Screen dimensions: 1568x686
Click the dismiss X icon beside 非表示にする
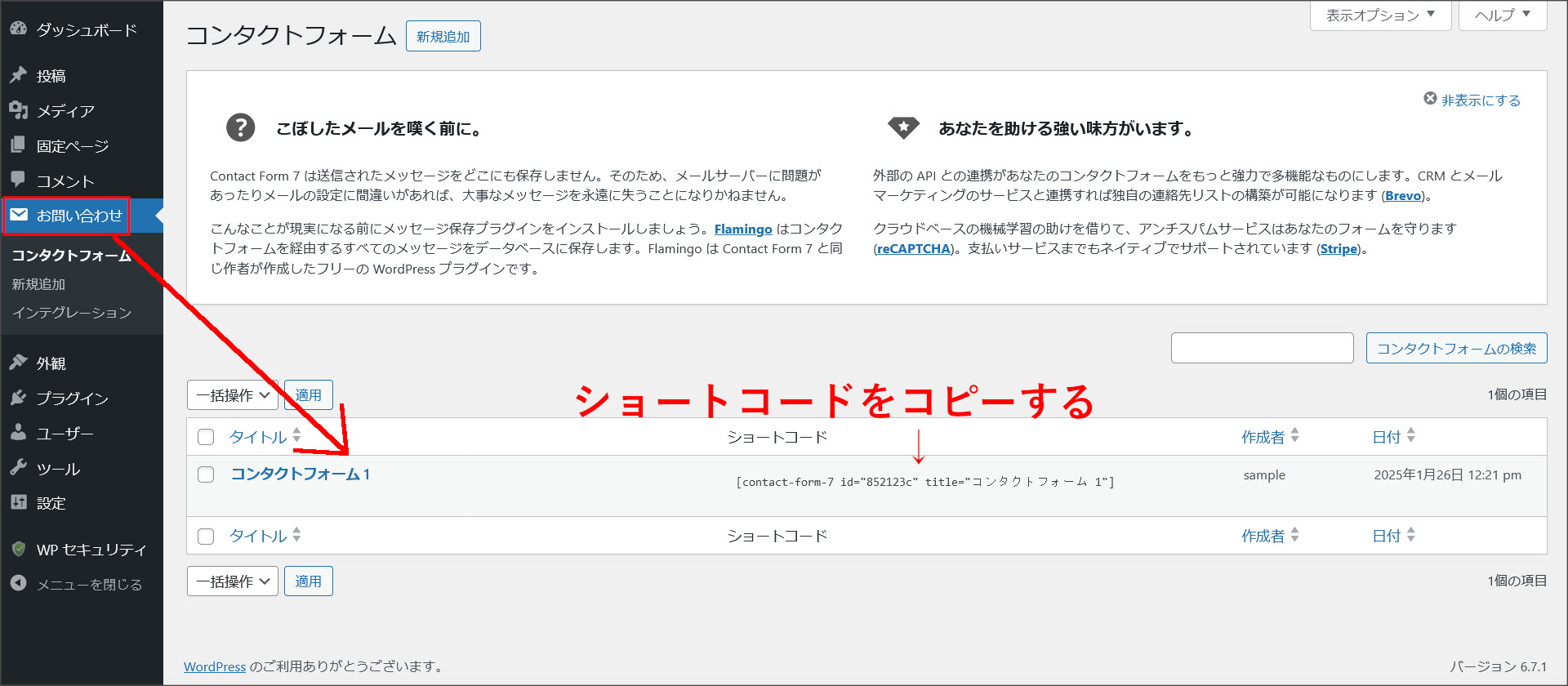tap(1430, 99)
